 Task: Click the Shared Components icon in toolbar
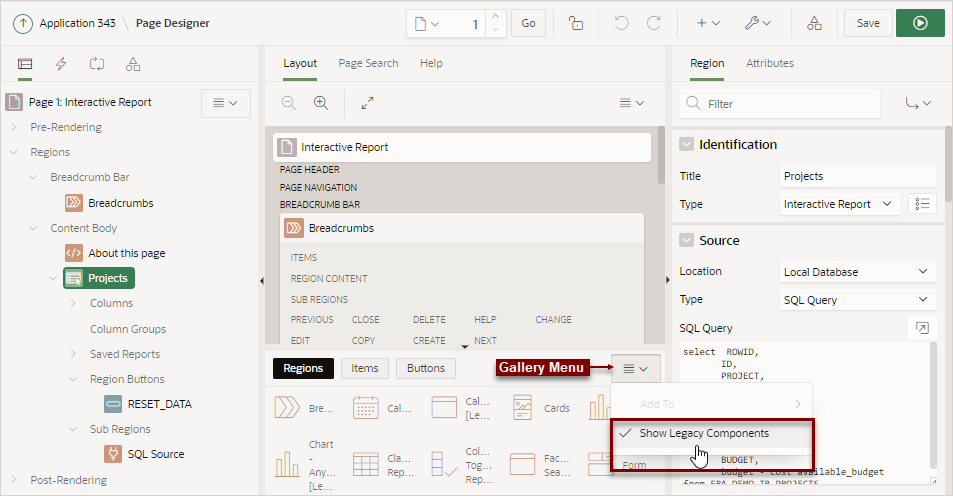[814, 24]
